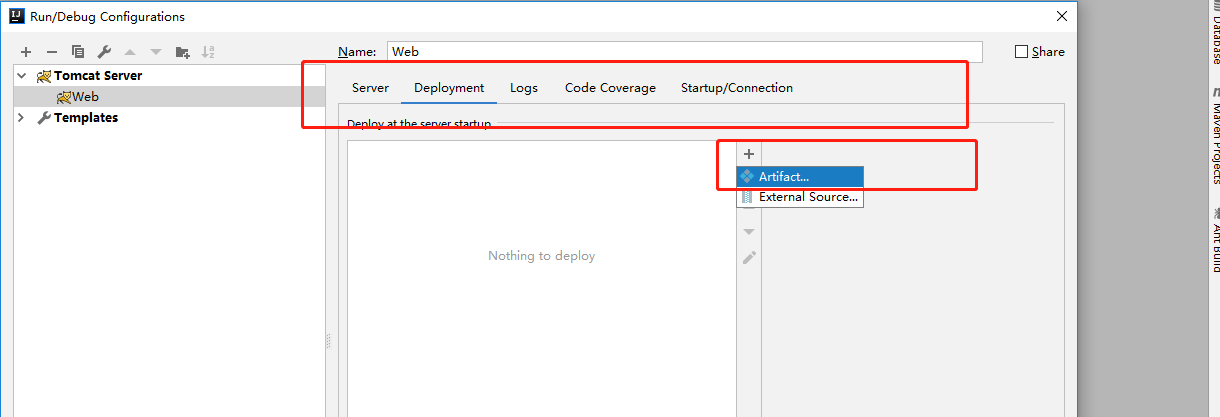Choose External Source... from popup menu

(x=800, y=197)
